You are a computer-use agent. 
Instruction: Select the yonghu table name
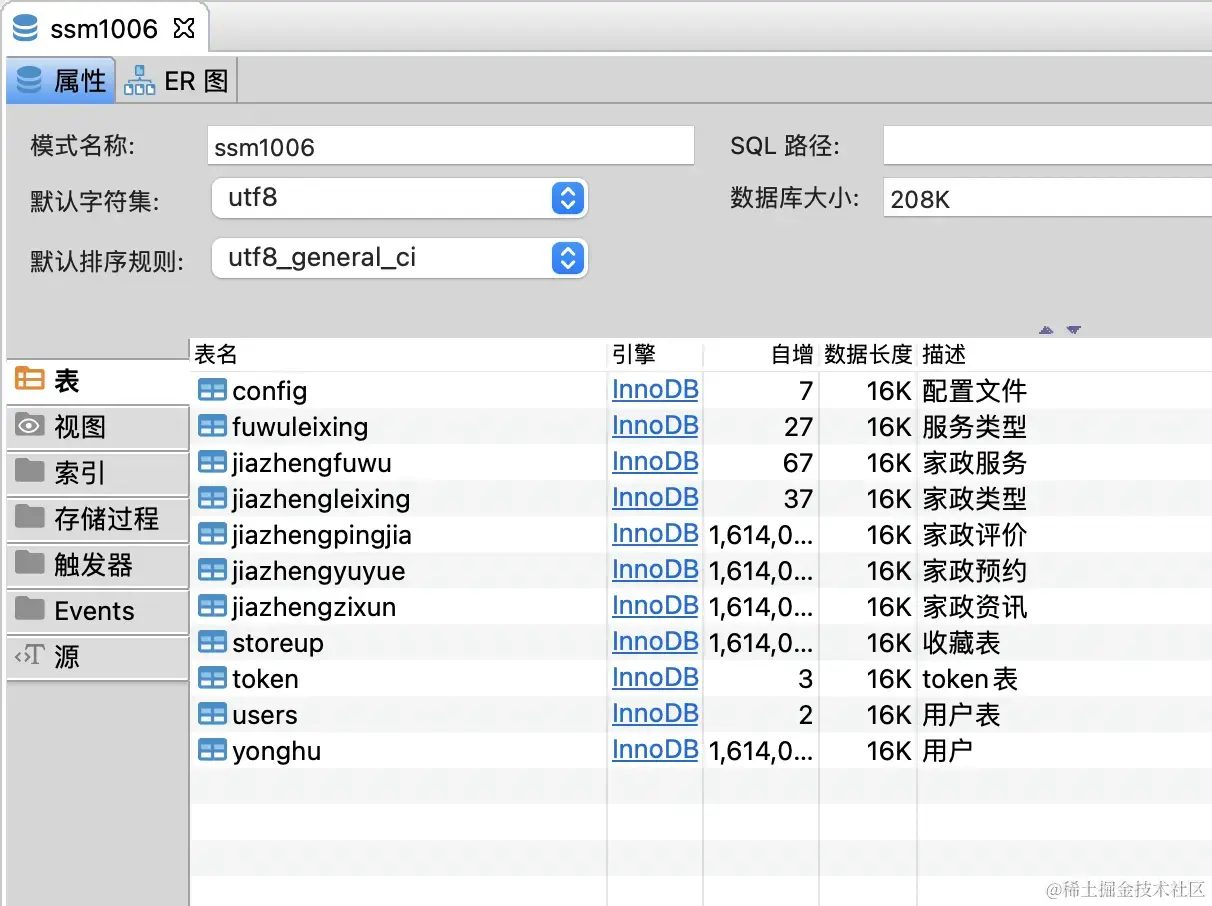point(277,751)
